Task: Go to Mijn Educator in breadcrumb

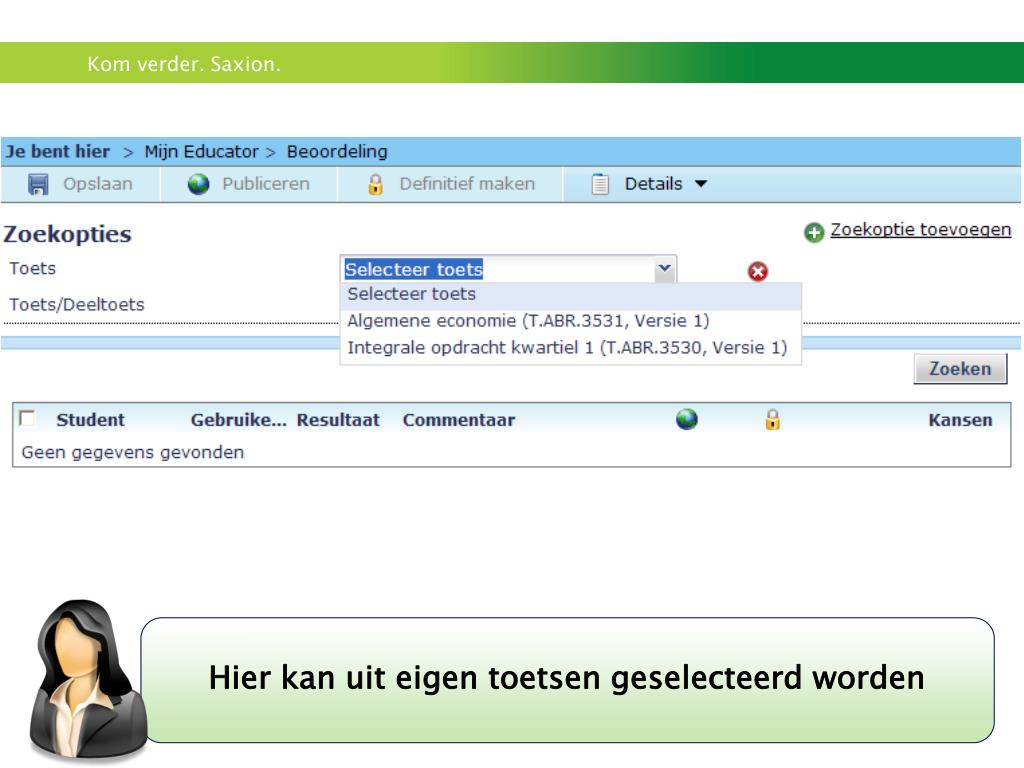Action: coord(201,152)
